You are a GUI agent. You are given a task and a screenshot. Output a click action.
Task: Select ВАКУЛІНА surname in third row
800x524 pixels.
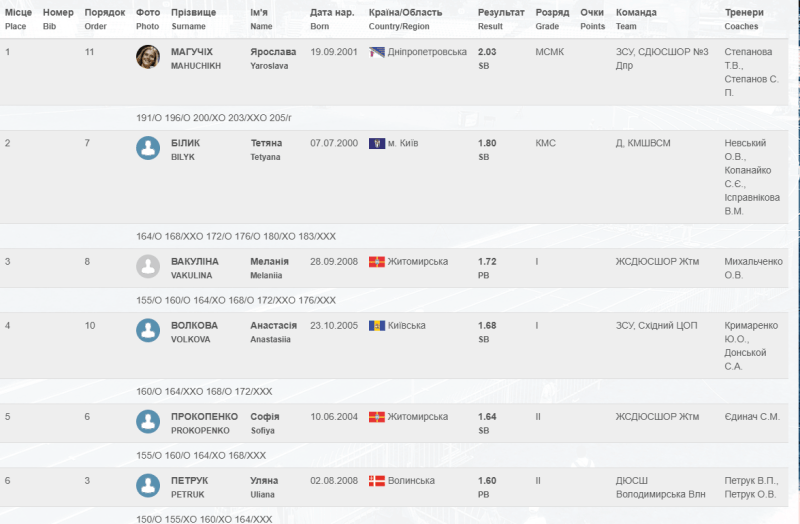(x=195, y=261)
